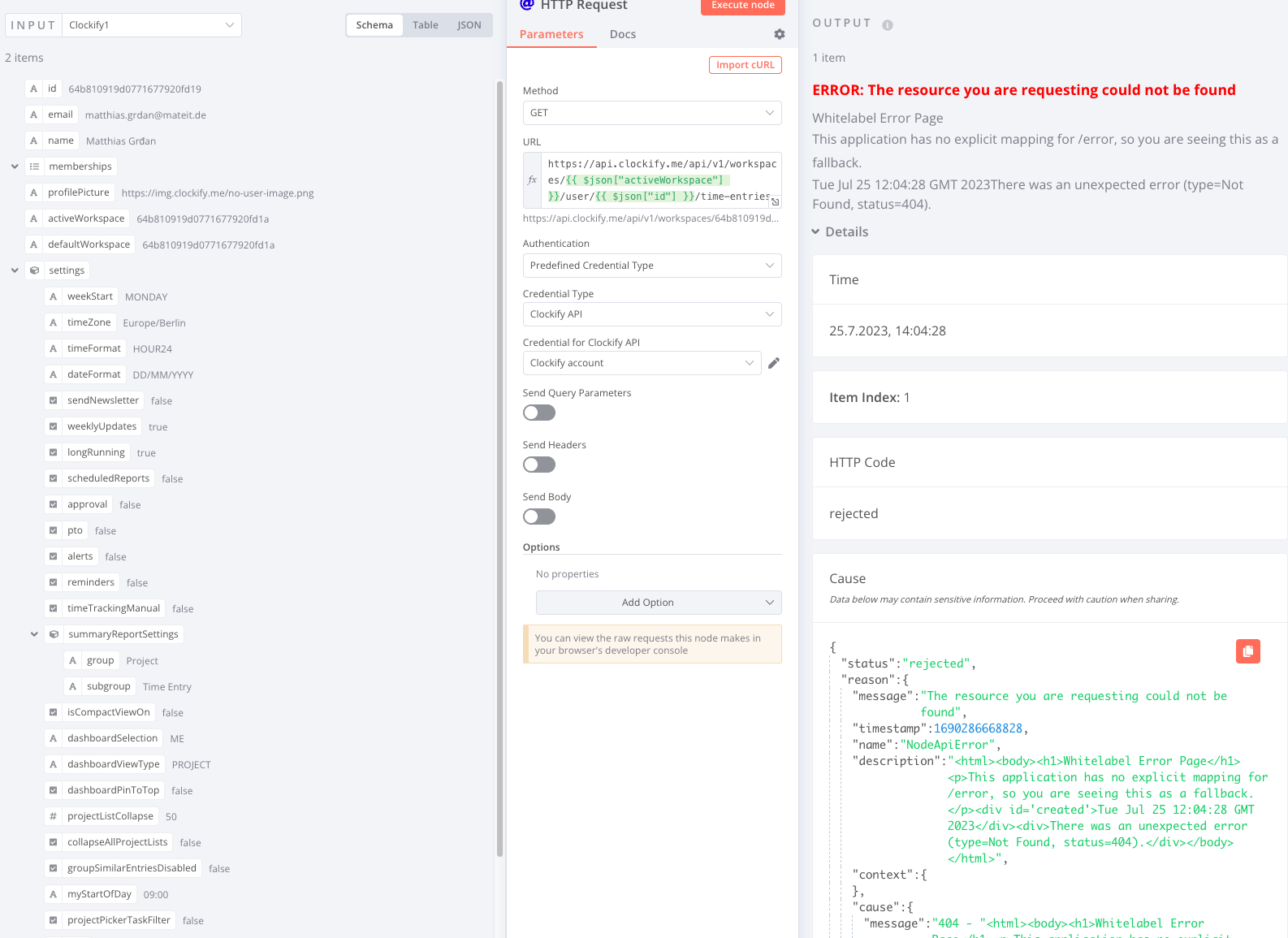
Task: Click the string type icon beside email
Action: tap(34, 115)
